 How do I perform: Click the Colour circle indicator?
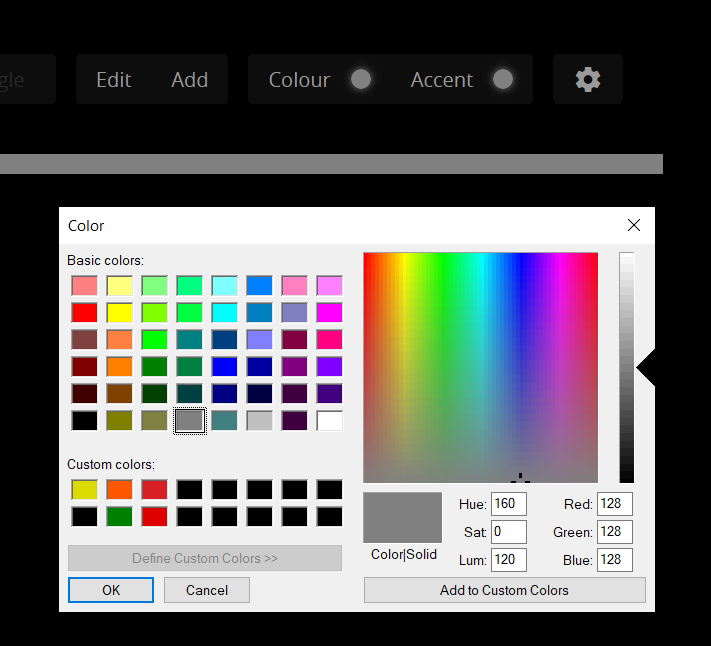[361, 79]
